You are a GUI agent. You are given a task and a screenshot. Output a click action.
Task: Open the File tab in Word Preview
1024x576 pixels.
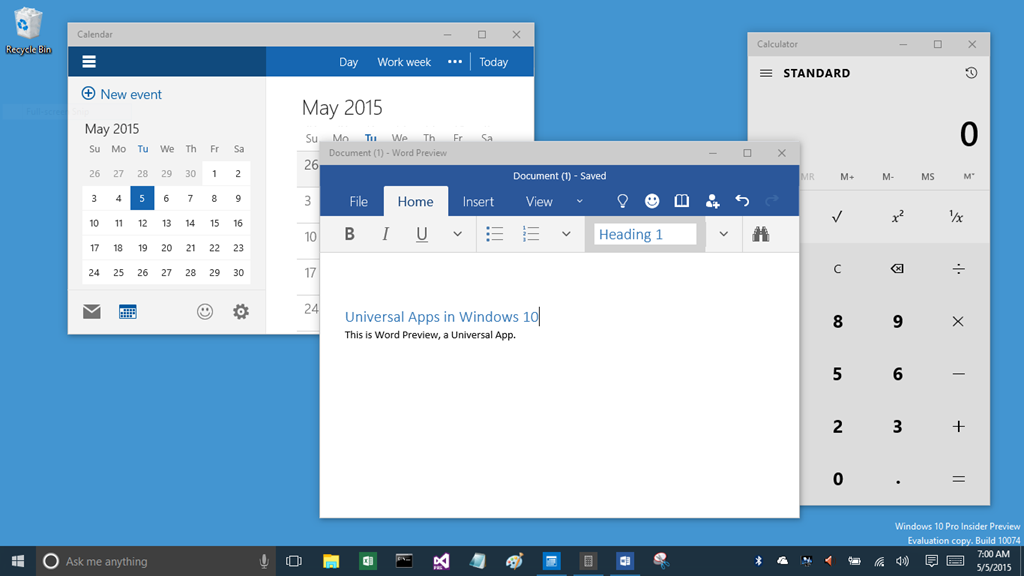[x=359, y=202]
